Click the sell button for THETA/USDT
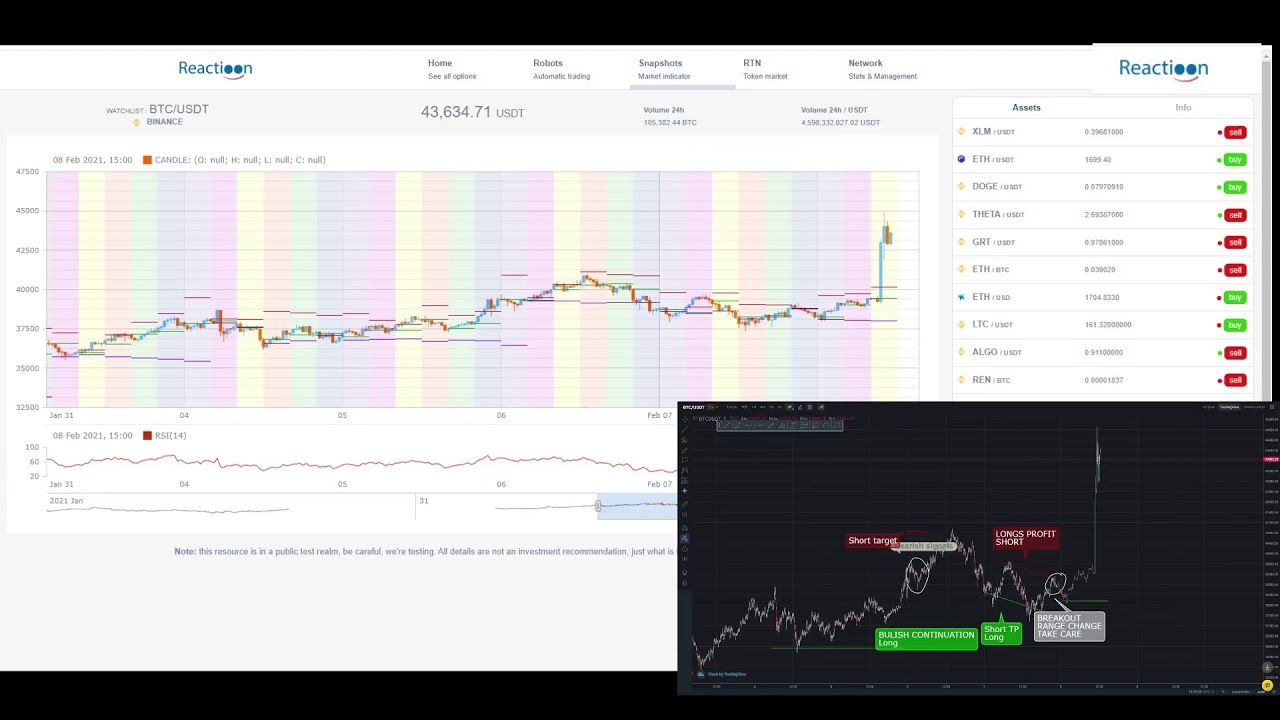Image resolution: width=1280 pixels, height=720 pixels. click(x=1235, y=214)
